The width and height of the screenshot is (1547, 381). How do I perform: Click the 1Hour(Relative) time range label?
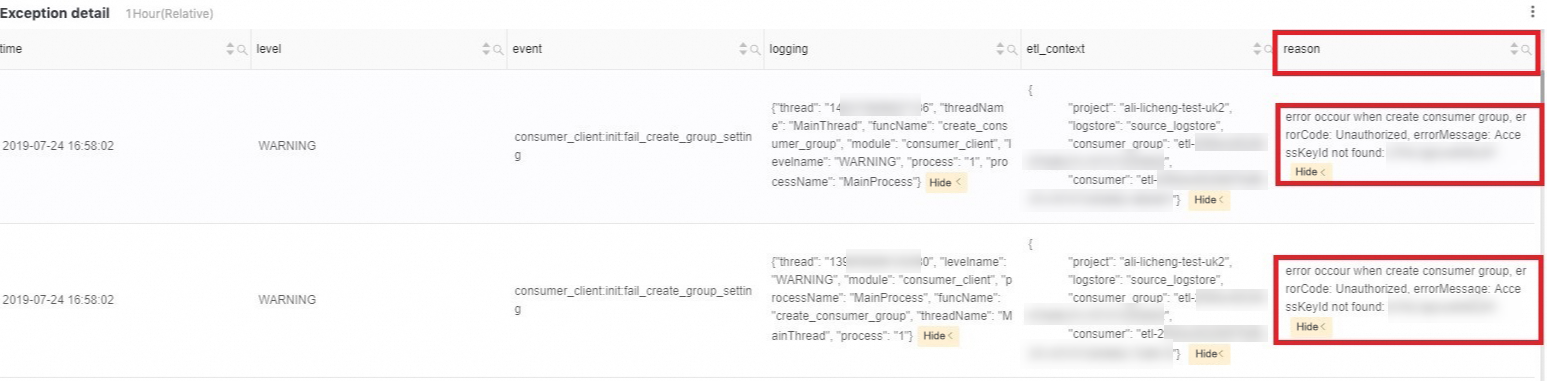(169, 14)
